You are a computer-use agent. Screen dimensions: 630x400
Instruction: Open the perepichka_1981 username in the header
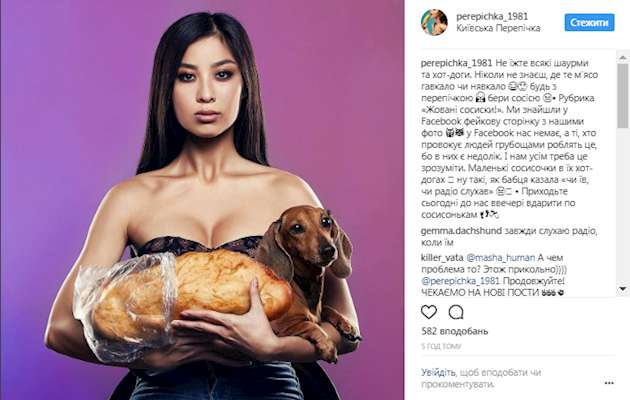pyautogui.click(x=492, y=16)
